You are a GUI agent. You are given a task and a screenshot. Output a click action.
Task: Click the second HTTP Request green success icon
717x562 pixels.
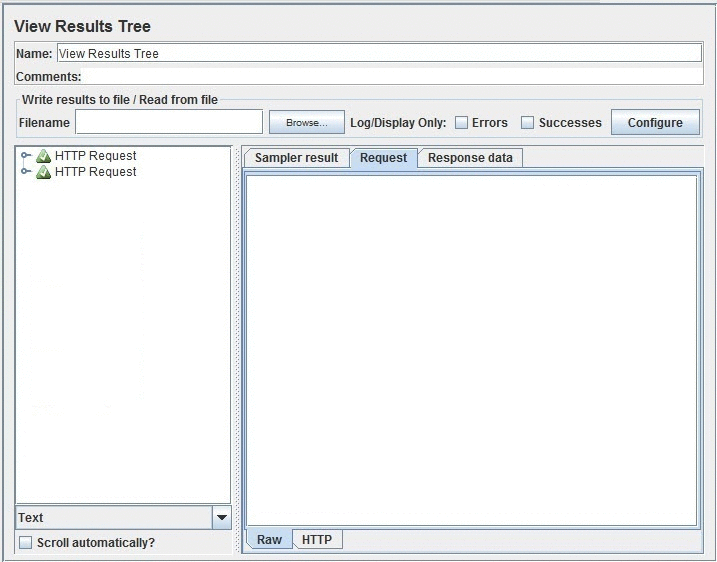(43, 172)
